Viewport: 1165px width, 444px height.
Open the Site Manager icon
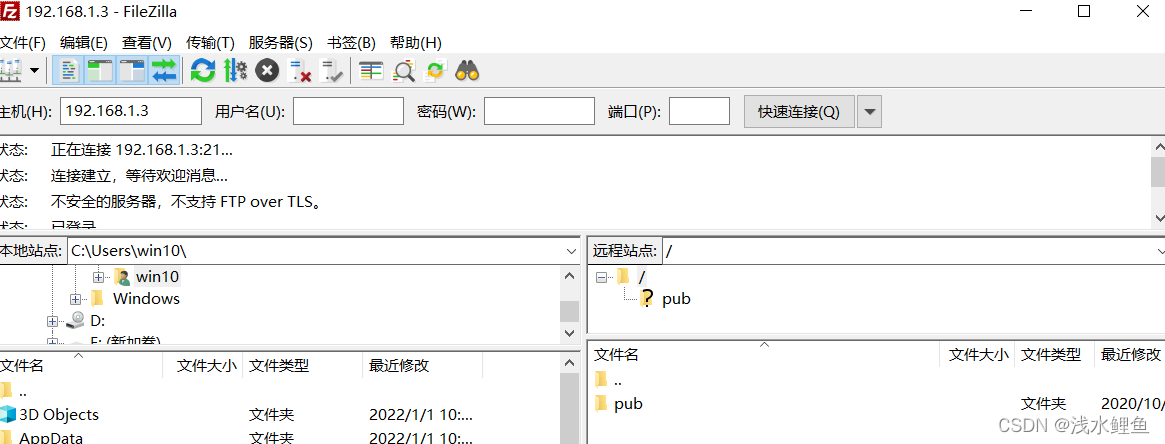[10, 71]
